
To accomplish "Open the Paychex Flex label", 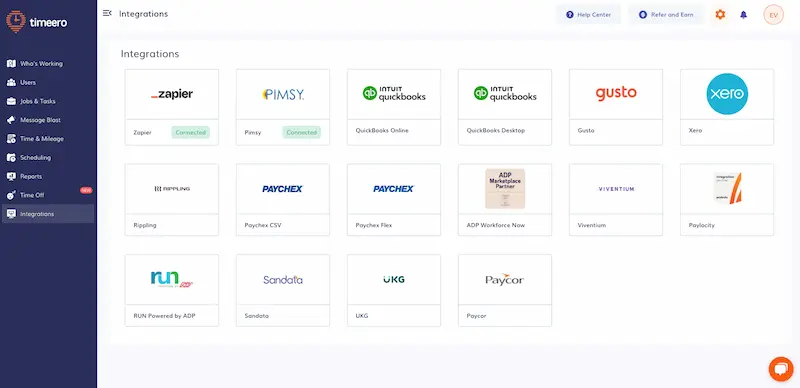I will click(x=374, y=225).
